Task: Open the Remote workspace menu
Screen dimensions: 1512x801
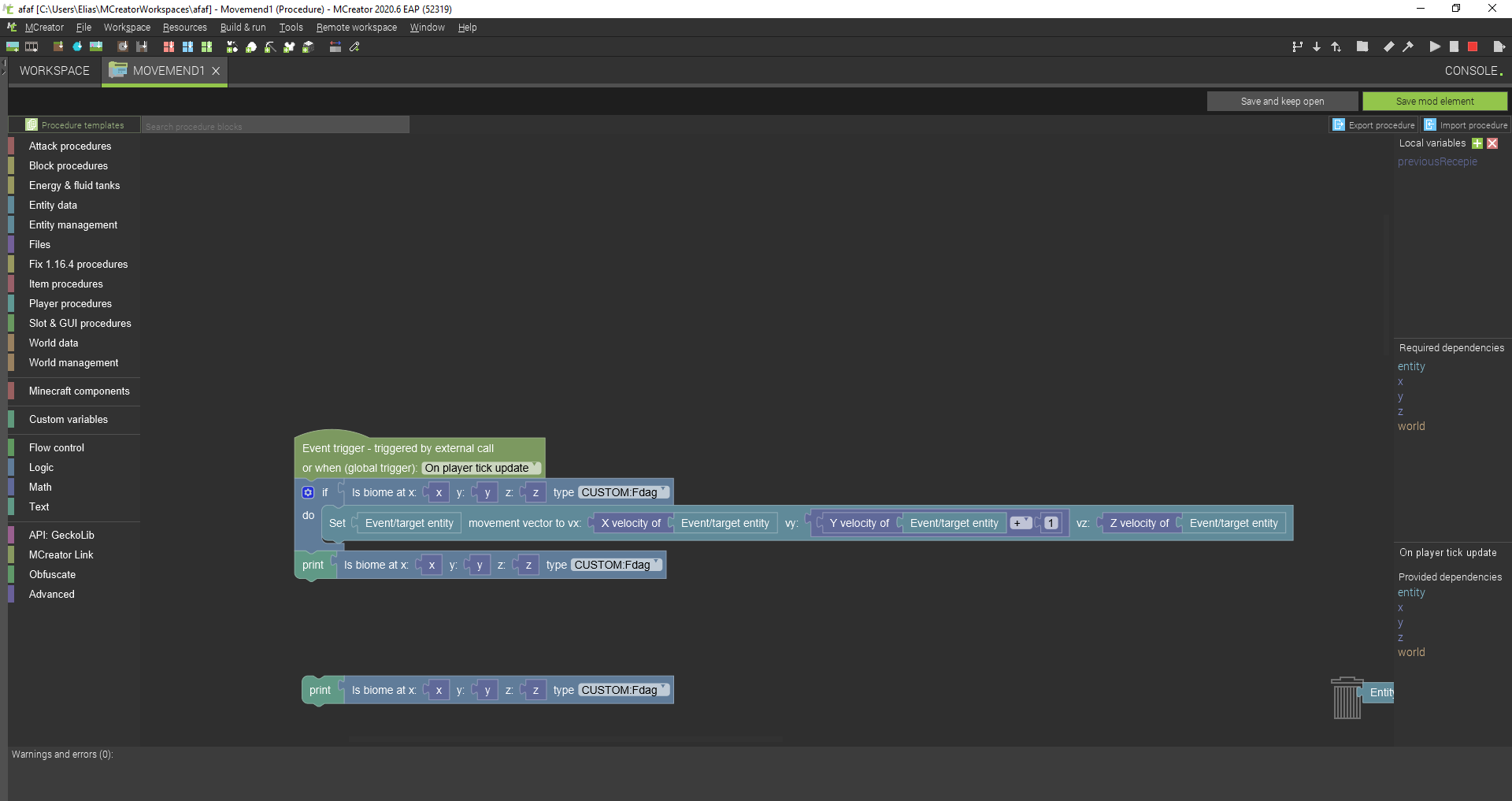Action: pyautogui.click(x=356, y=28)
